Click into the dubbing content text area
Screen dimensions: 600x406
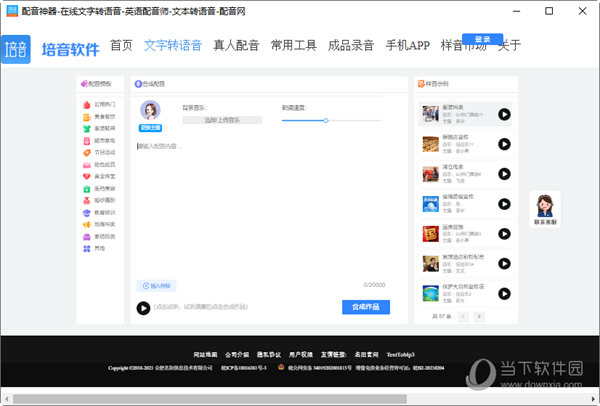tap(261, 209)
